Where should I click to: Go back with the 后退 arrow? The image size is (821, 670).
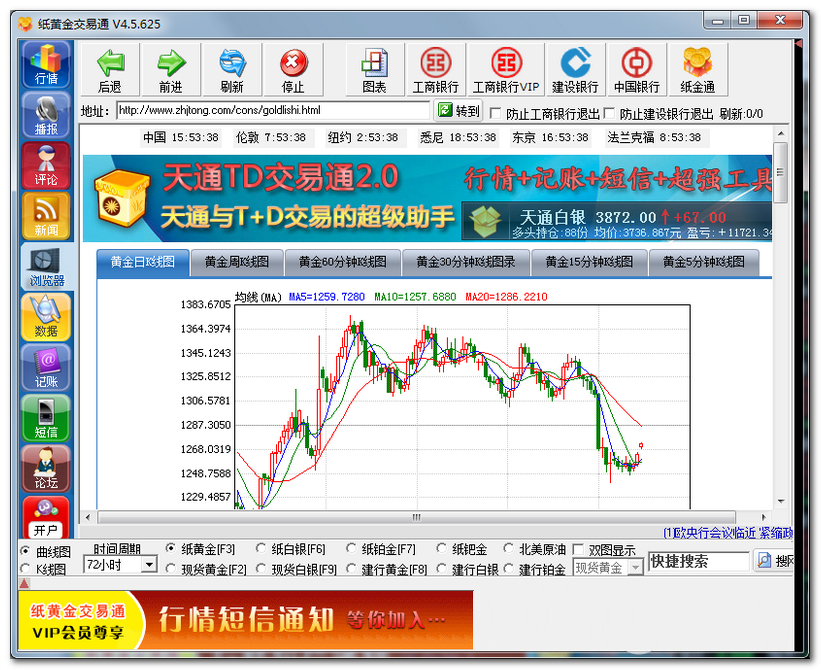point(110,70)
